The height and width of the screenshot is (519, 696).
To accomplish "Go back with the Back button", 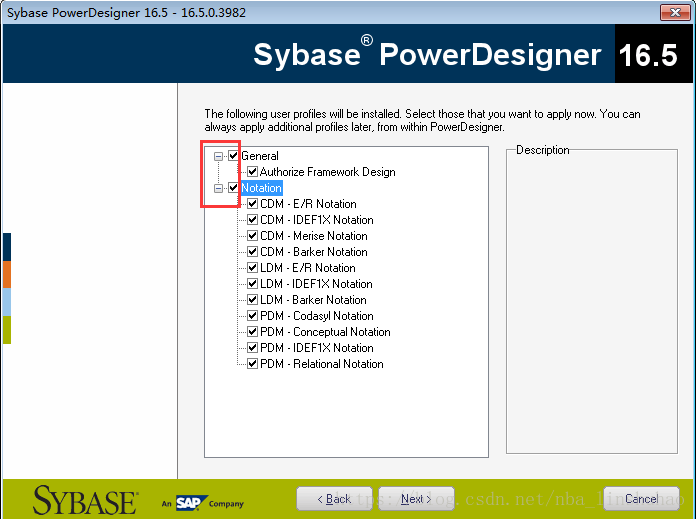I will tap(334, 499).
